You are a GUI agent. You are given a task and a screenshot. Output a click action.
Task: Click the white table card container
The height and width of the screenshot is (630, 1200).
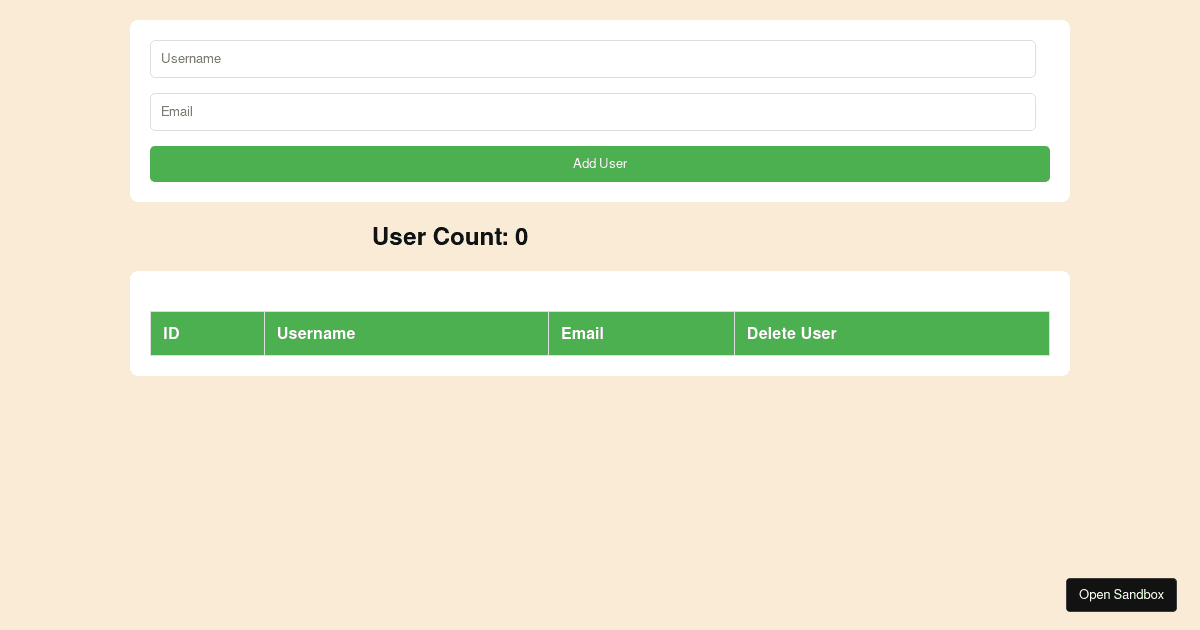pos(600,288)
